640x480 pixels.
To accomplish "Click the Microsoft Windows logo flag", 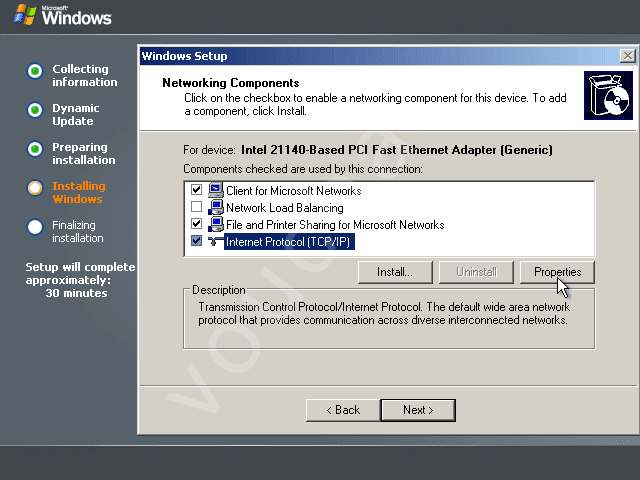I will [25, 15].
